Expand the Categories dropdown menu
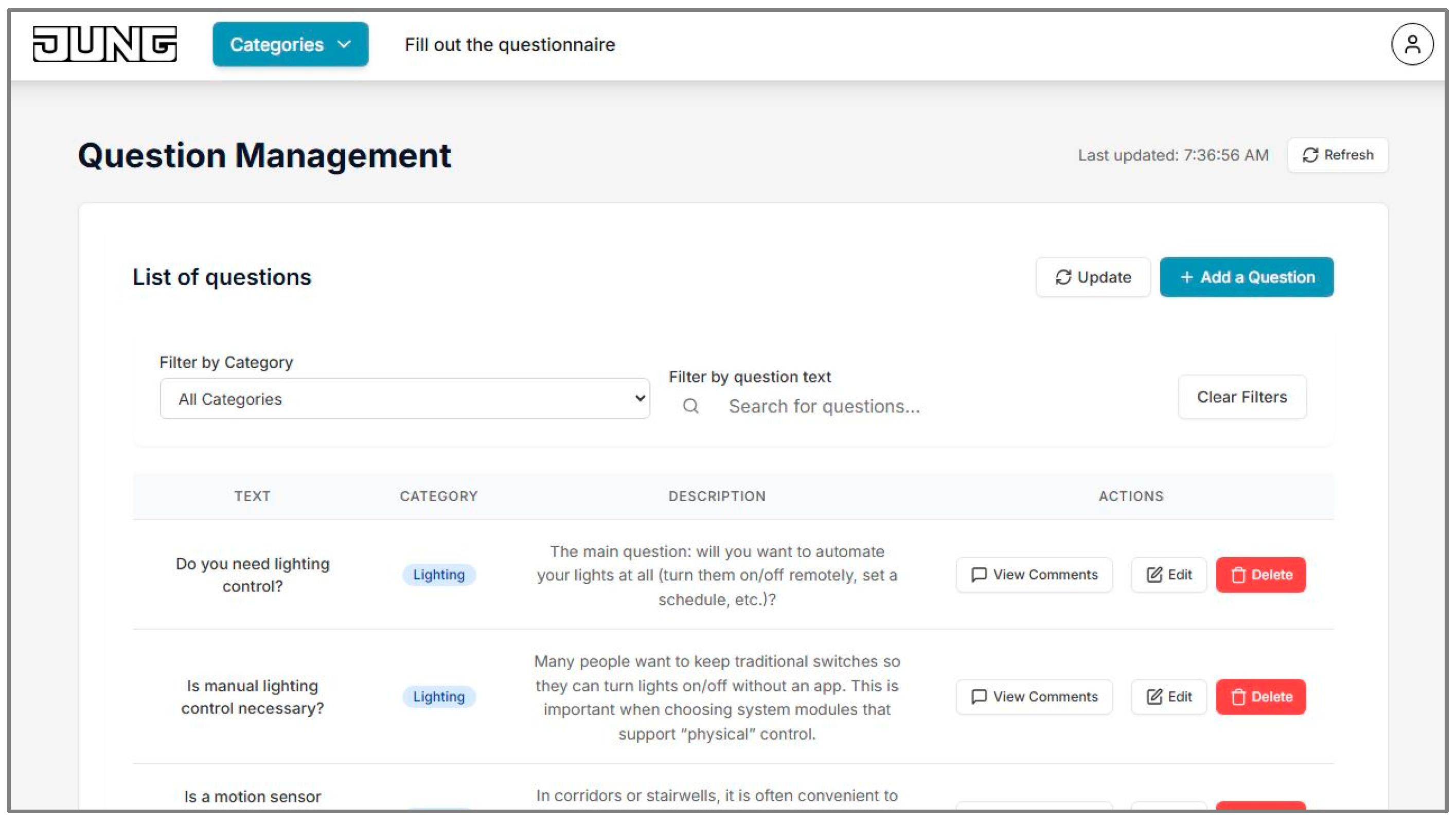The height and width of the screenshot is (823, 1456). click(x=290, y=44)
